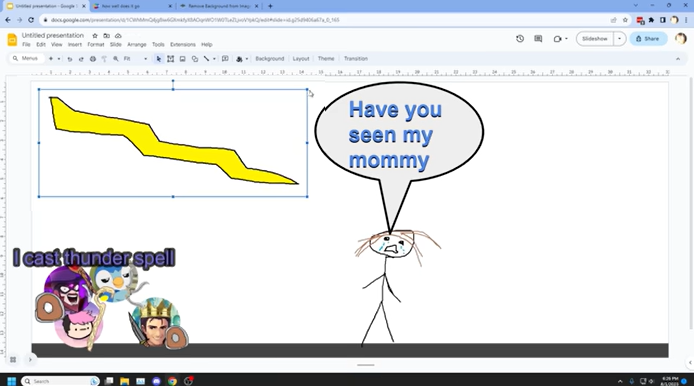
Task: Open the Fit zoom dropdown
Action: (x=135, y=58)
